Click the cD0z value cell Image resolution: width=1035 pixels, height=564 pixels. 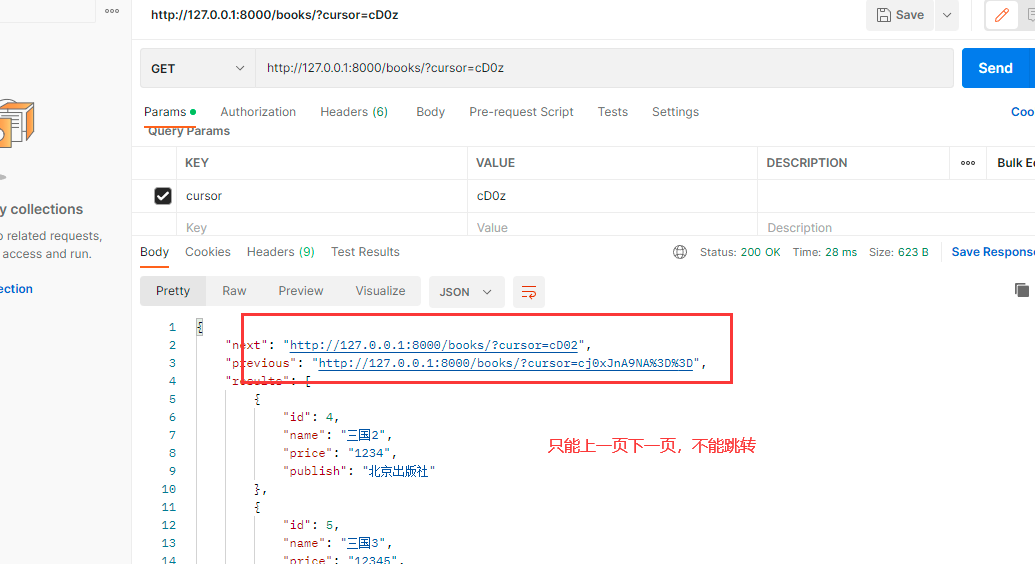[613, 196]
